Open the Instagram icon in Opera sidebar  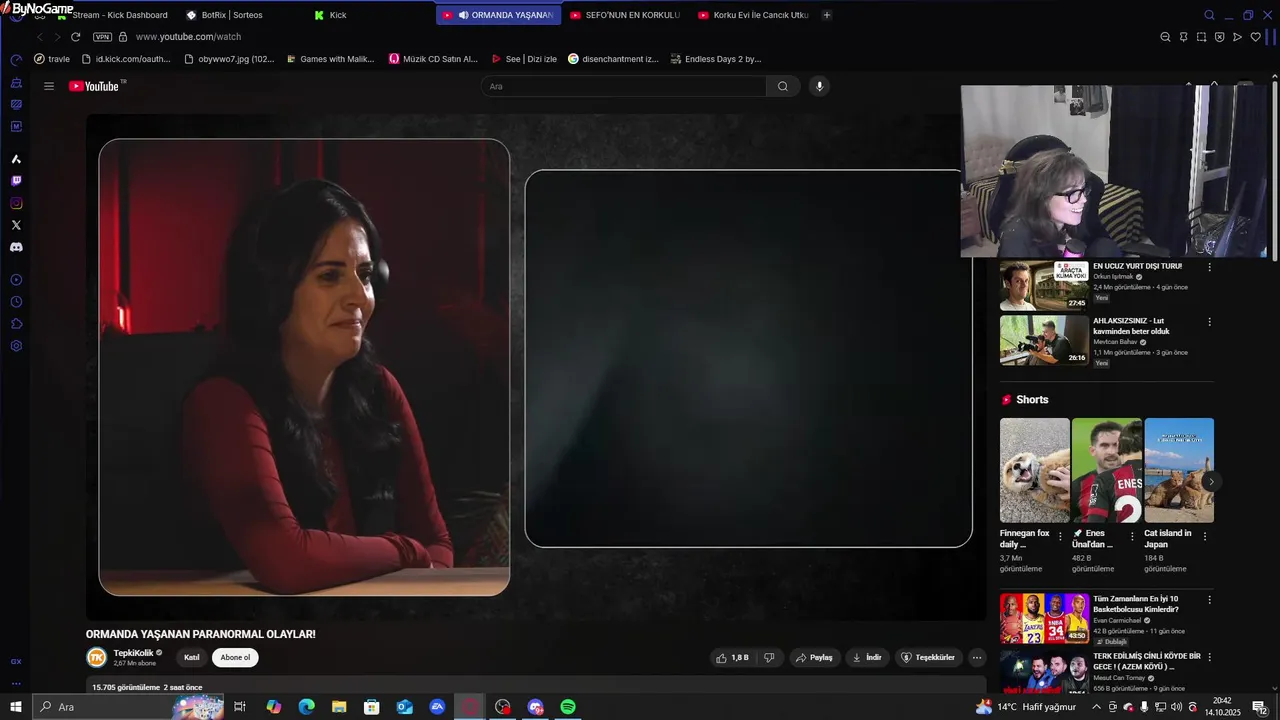pos(16,203)
